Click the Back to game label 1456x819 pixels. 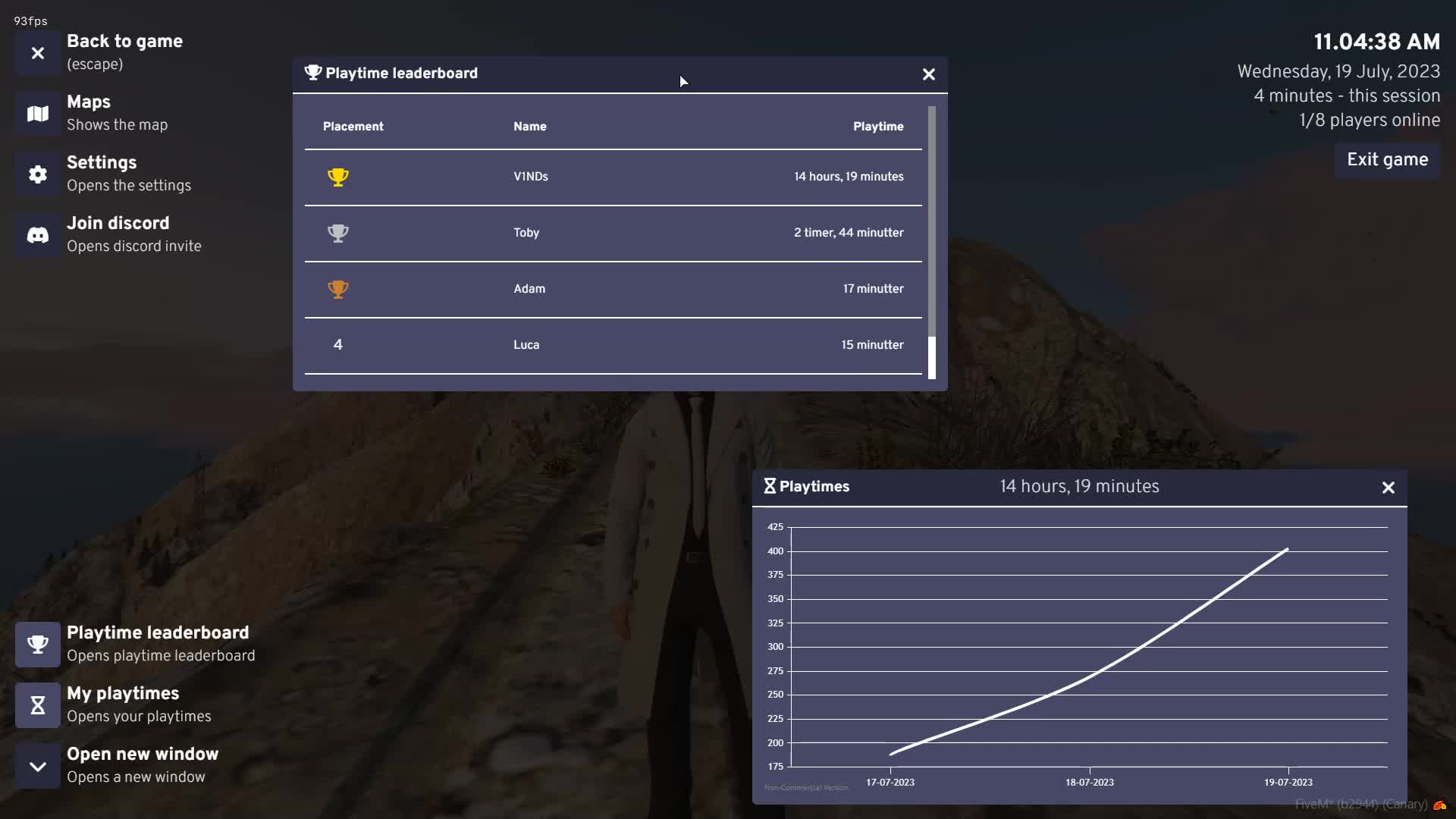tap(124, 42)
